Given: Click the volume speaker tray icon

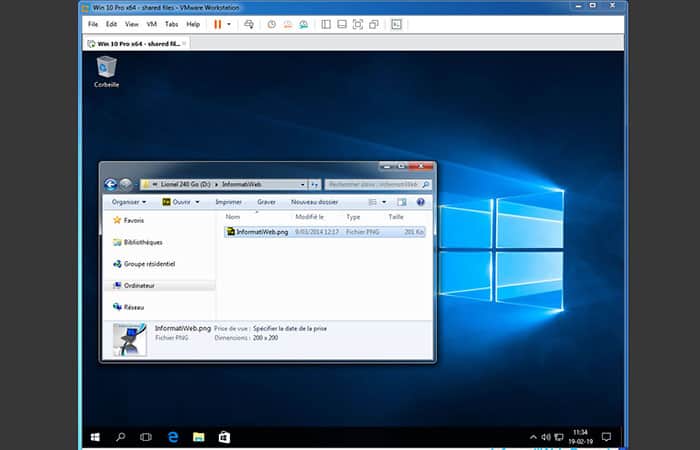Looking at the screenshot, I should (546, 437).
